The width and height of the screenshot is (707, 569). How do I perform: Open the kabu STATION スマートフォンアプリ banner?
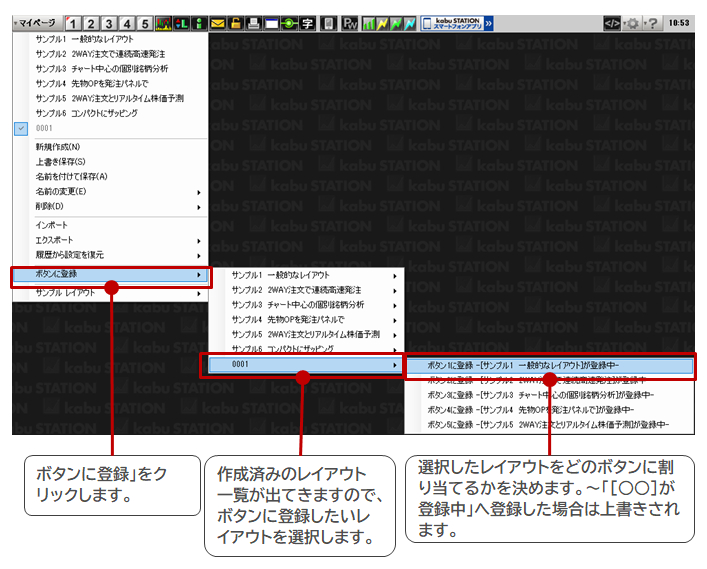(452, 23)
